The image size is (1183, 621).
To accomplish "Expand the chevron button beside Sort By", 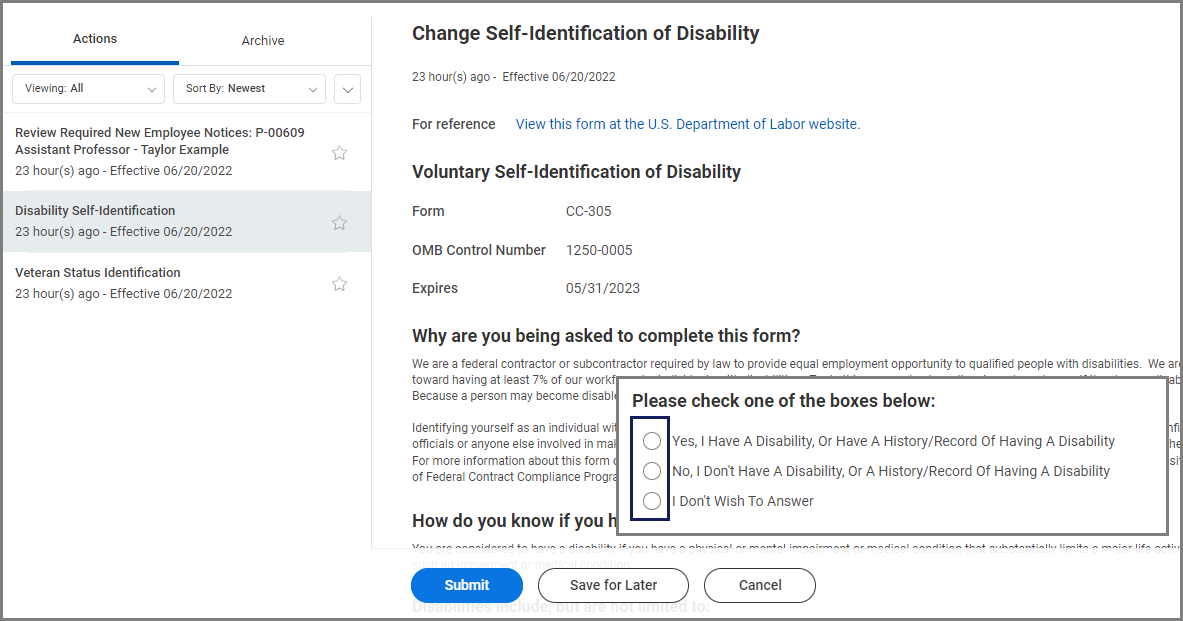I will click(x=347, y=89).
